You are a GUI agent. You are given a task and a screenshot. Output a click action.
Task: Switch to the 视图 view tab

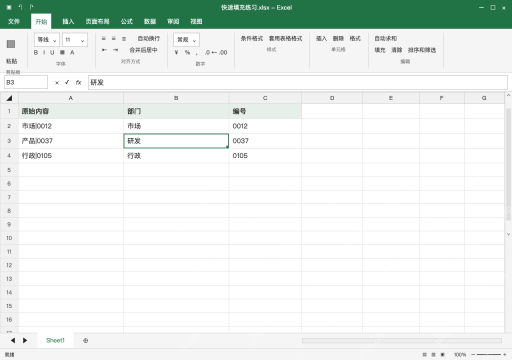196,21
